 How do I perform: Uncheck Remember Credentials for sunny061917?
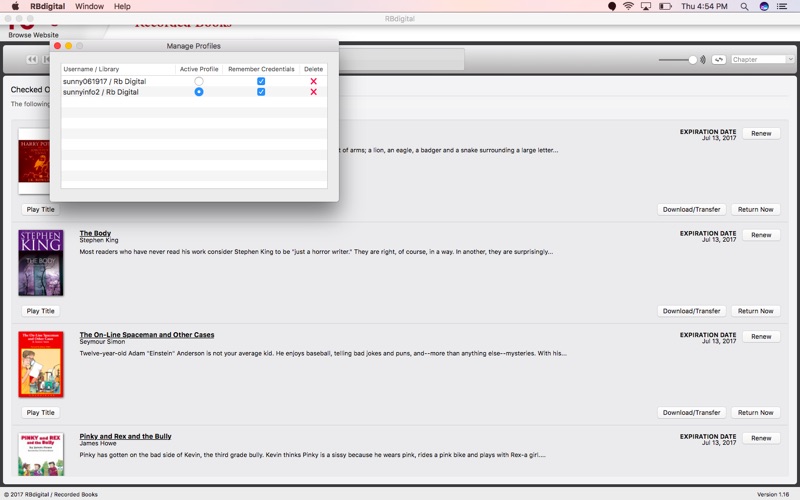[x=261, y=81]
